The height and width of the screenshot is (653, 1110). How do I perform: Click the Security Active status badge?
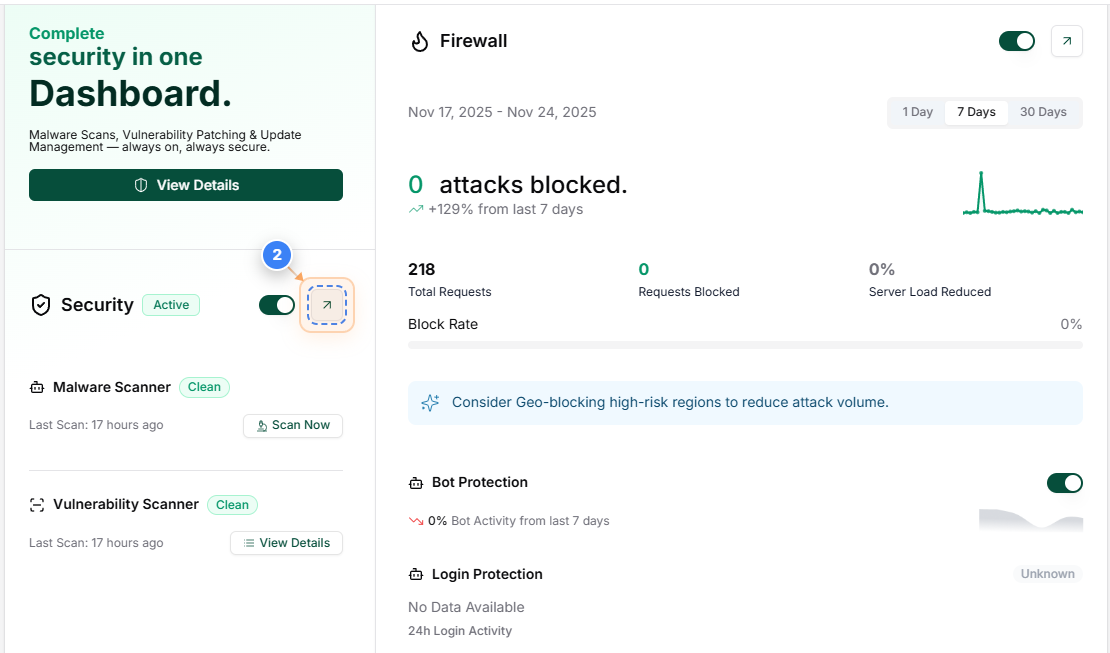[171, 305]
